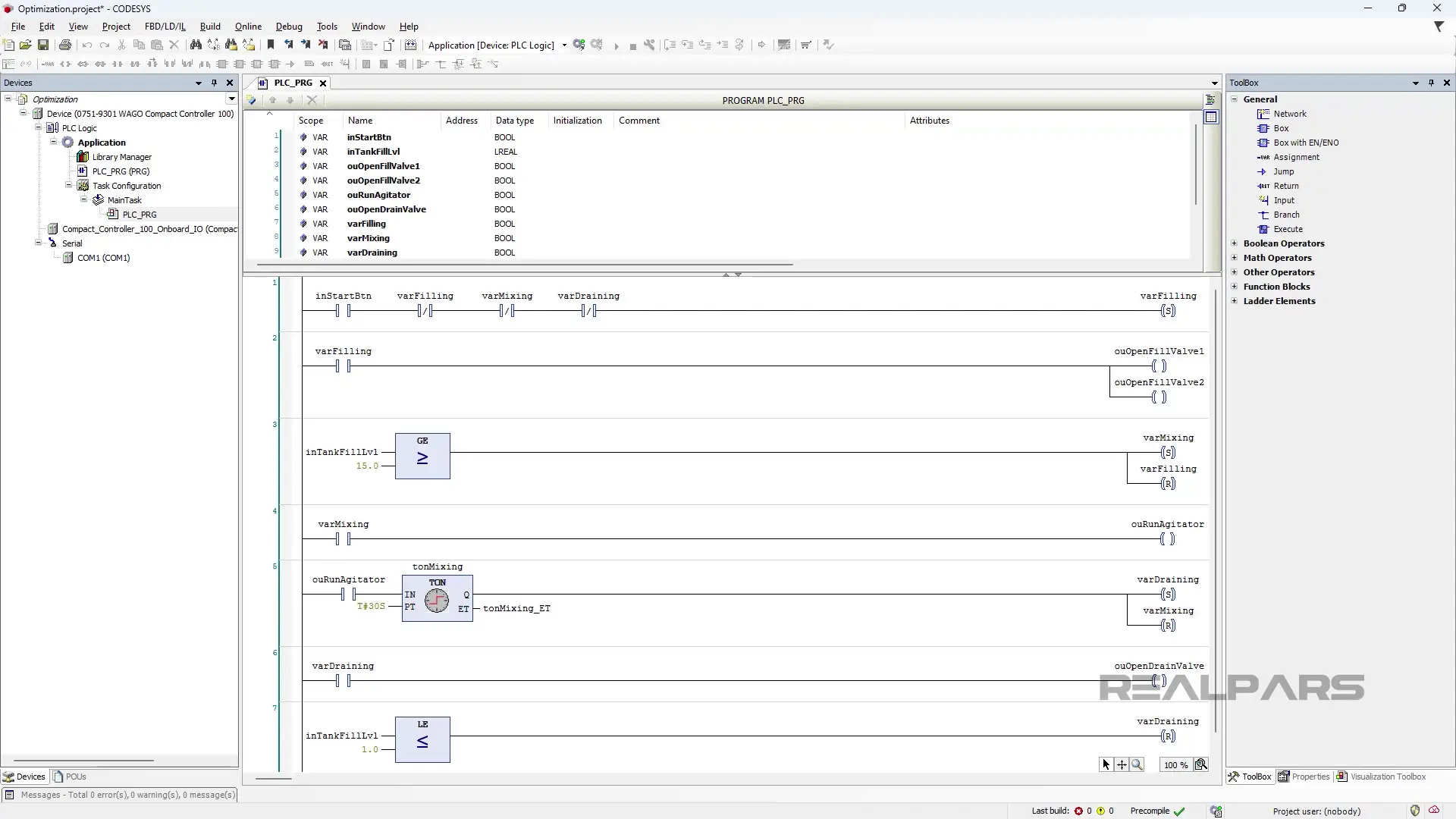Click the Find (binoculars) toolbar icon
The height and width of the screenshot is (819, 1456).
coord(196,45)
